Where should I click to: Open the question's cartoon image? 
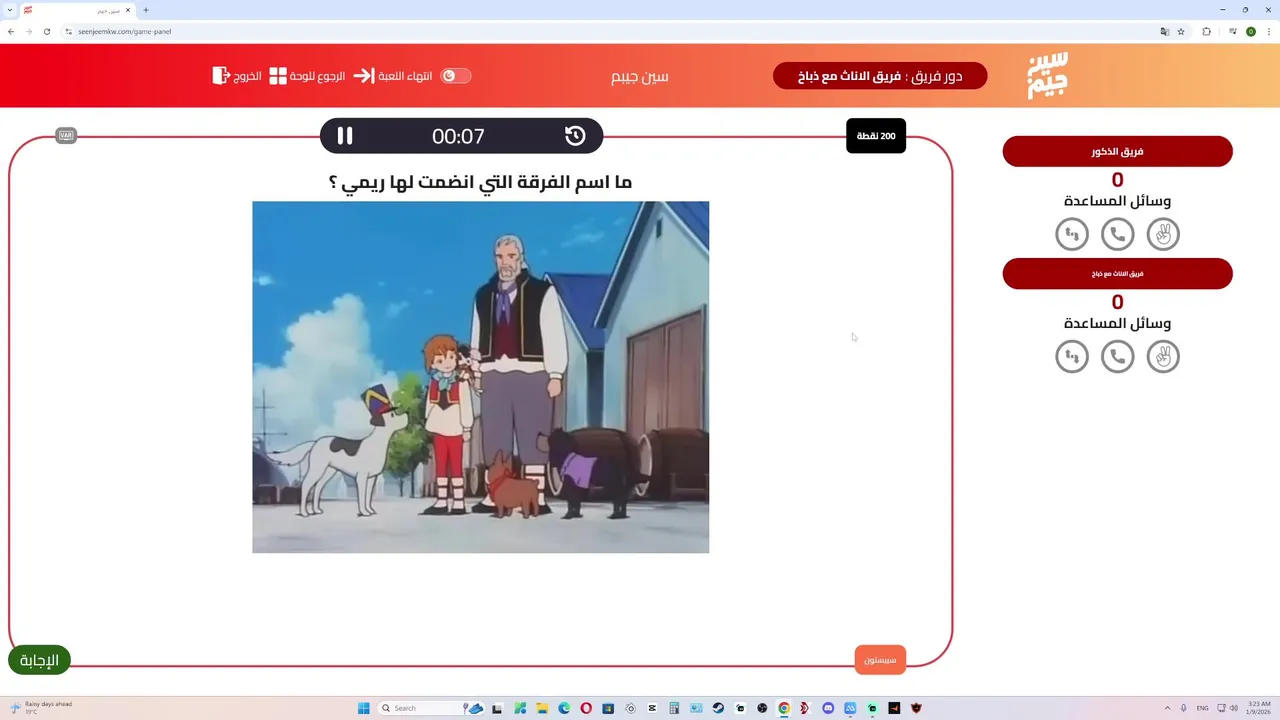[x=481, y=377]
